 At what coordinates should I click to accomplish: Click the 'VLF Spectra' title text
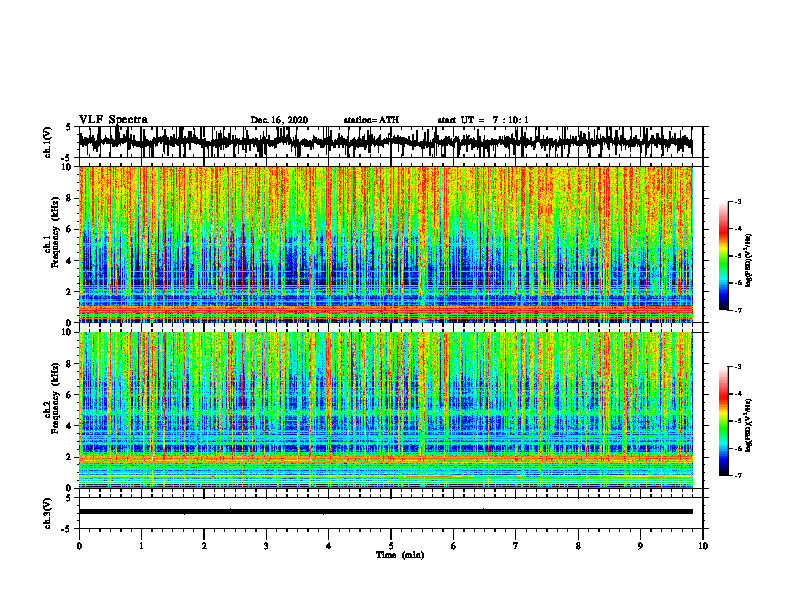[x=113, y=120]
